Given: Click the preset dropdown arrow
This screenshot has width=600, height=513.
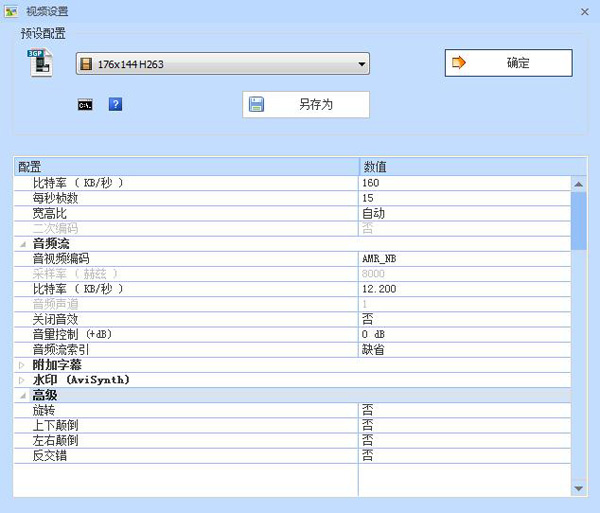Looking at the screenshot, I should (362, 64).
